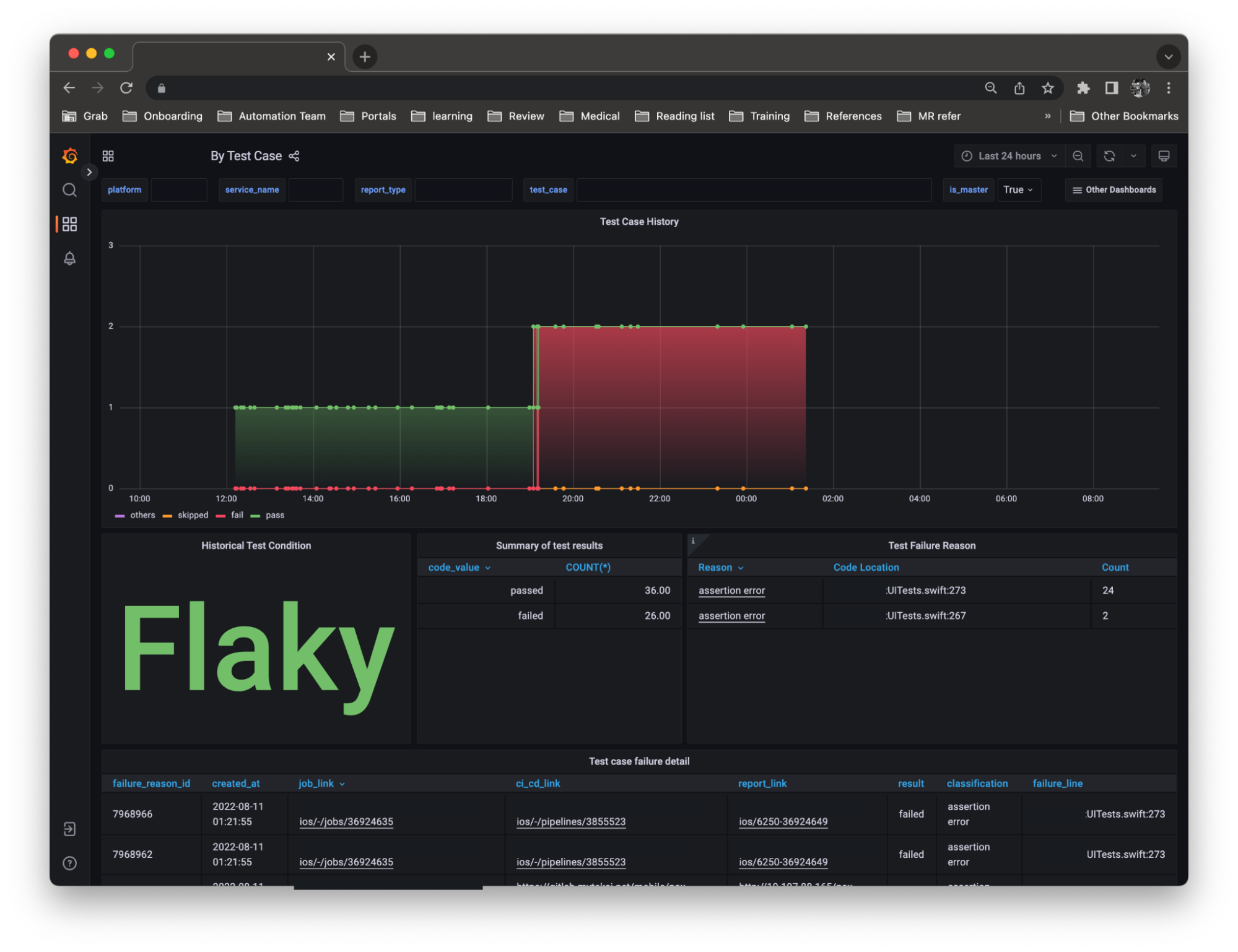Show hidden bookmarks with the overflow chevron
Viewport: 1238px width, 952px height.
click(1048, 116)
